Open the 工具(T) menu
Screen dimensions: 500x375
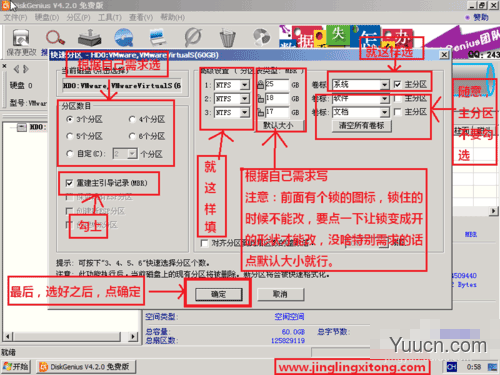pos(110,17)
